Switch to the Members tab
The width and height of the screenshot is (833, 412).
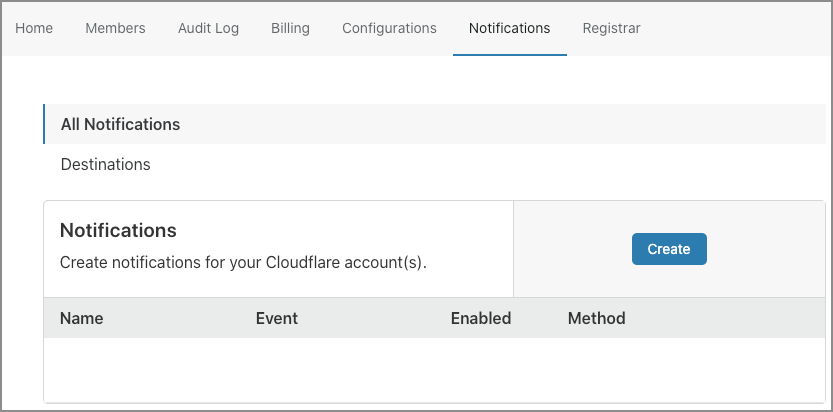tap(115, 28)
